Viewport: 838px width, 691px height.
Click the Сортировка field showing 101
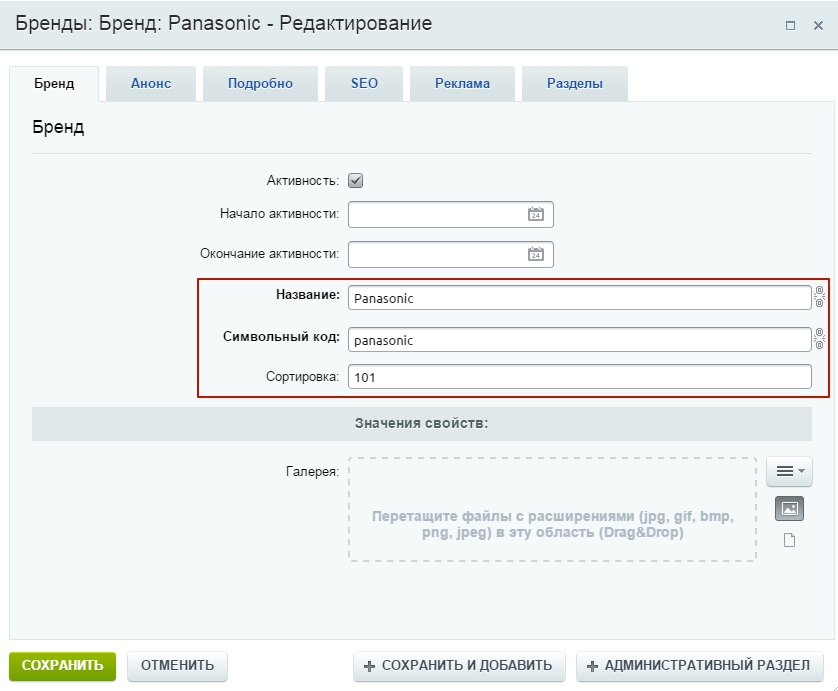click(x=580, y=377)
